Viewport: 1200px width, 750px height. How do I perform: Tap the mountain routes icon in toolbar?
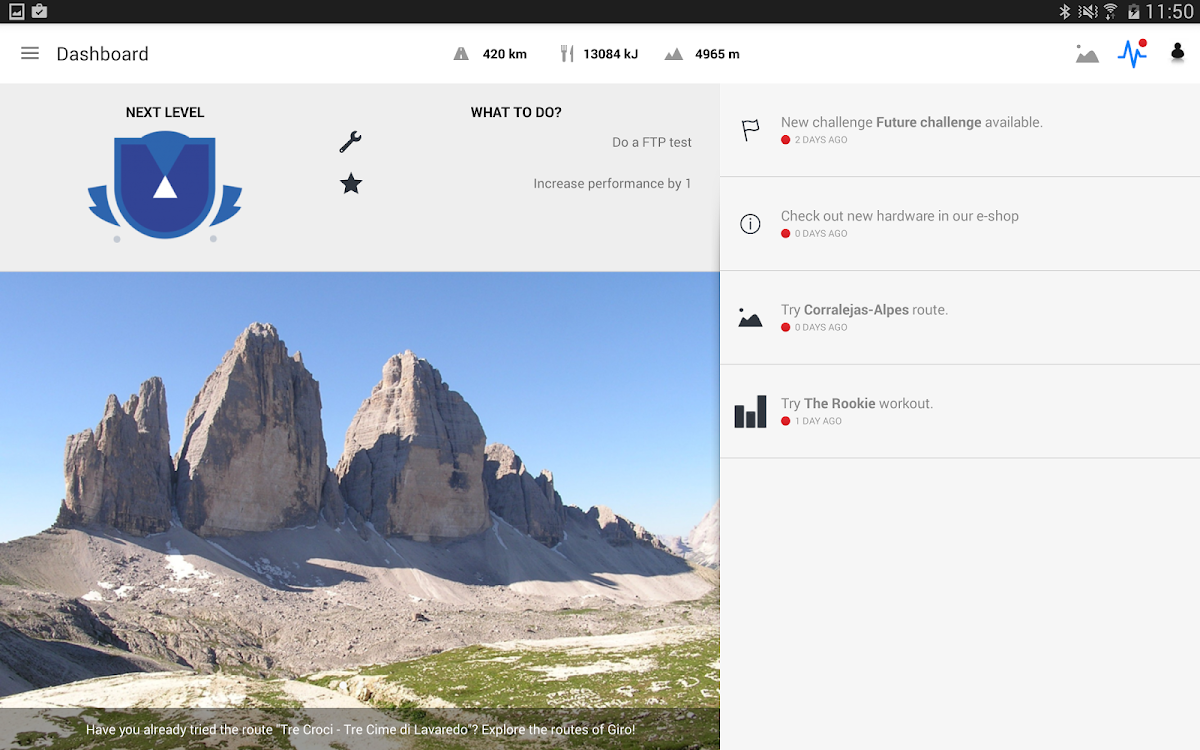[x=1087, y=54]
